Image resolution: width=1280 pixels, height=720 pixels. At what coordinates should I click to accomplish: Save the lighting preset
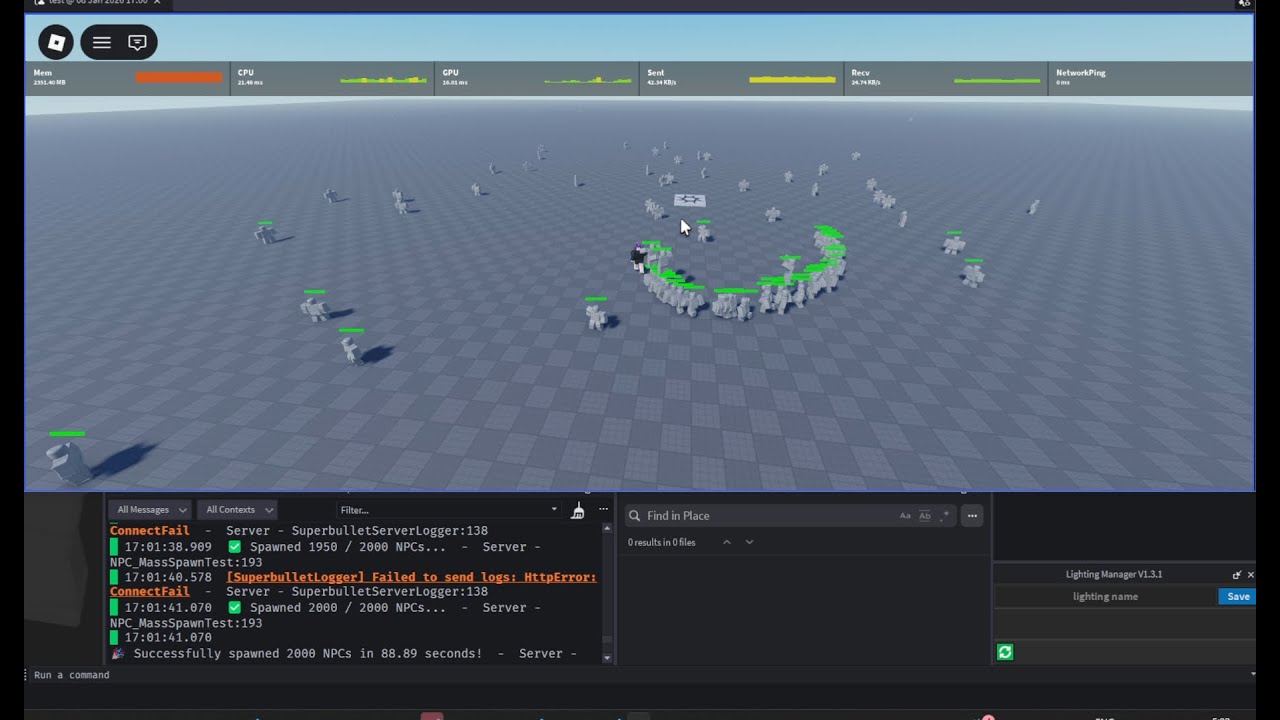1238,596
